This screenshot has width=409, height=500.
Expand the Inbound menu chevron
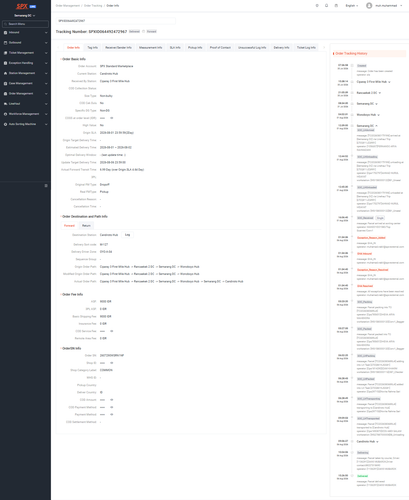click(46, 33)
